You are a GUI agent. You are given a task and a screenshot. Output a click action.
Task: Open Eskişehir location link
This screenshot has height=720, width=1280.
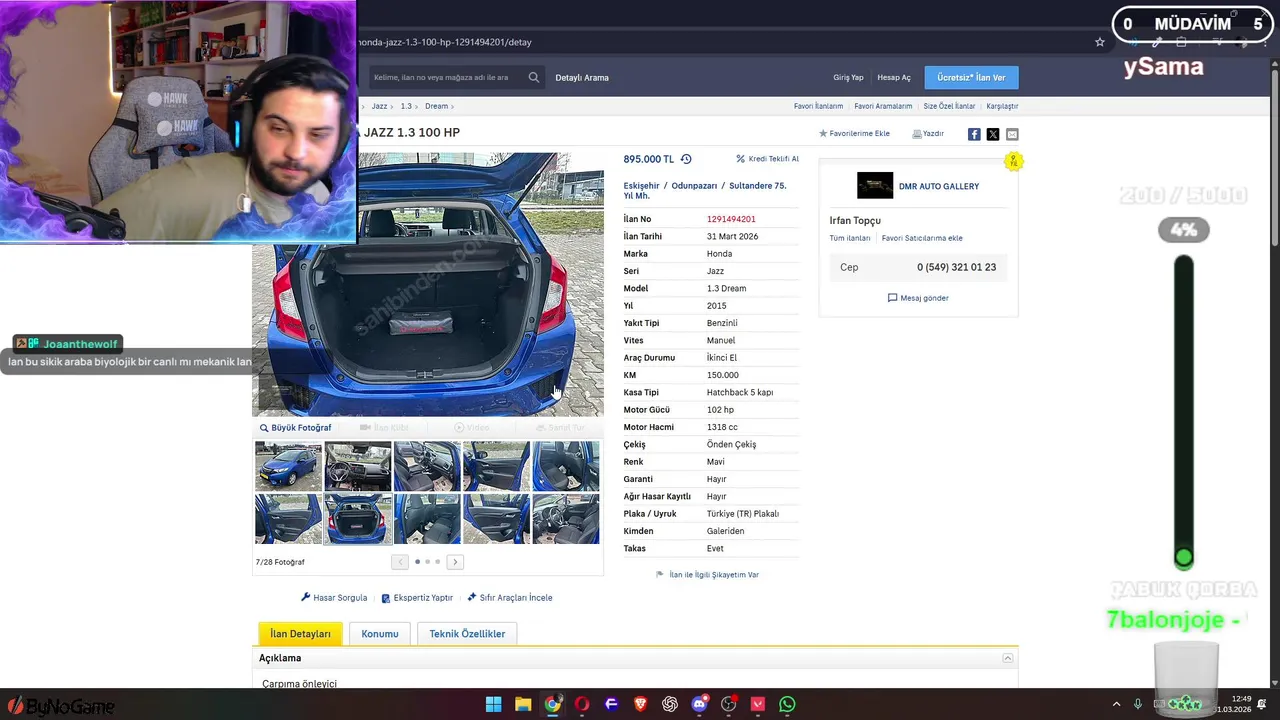point(641,186)
